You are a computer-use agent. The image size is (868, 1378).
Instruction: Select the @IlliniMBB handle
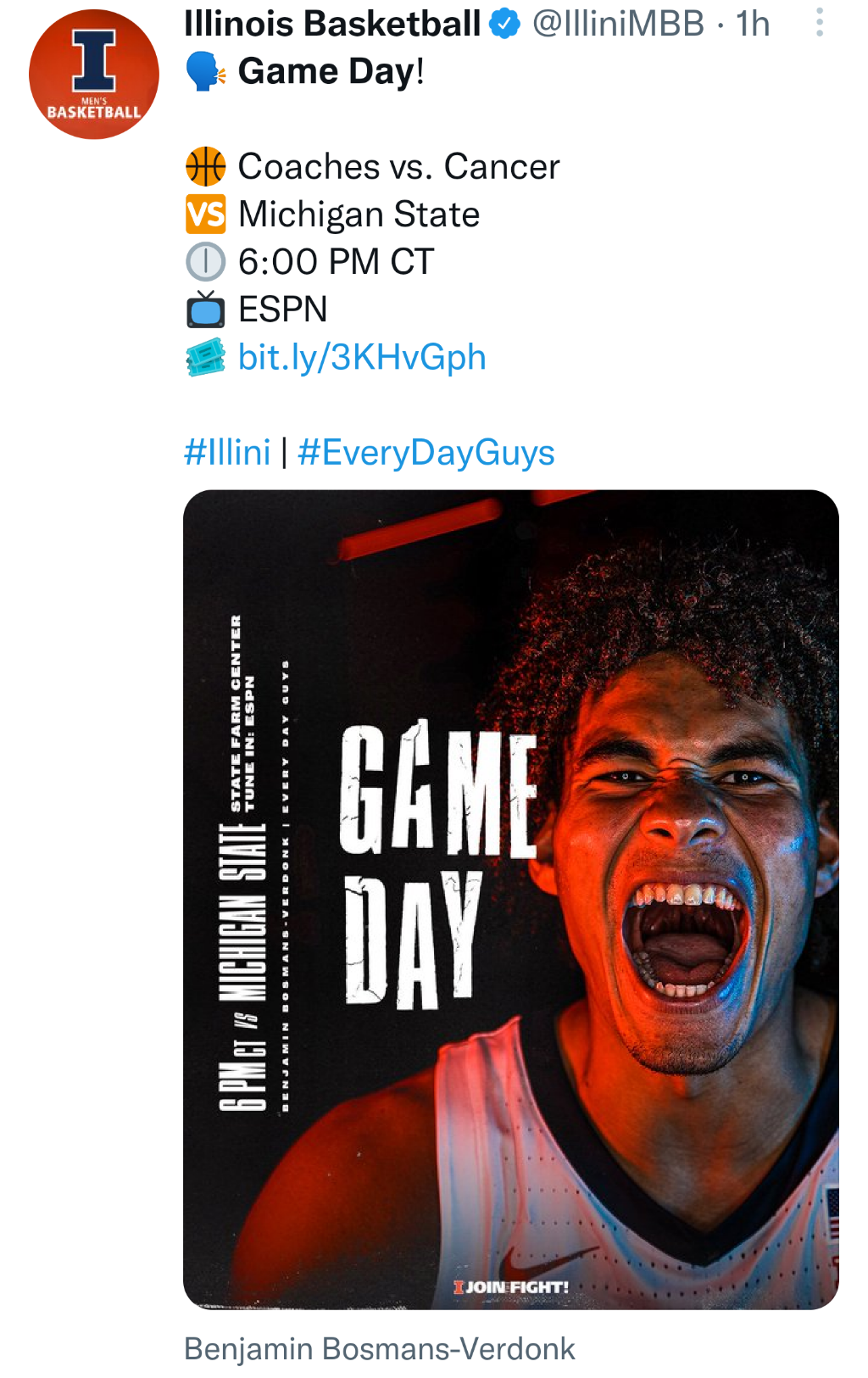tap(618, 24)
